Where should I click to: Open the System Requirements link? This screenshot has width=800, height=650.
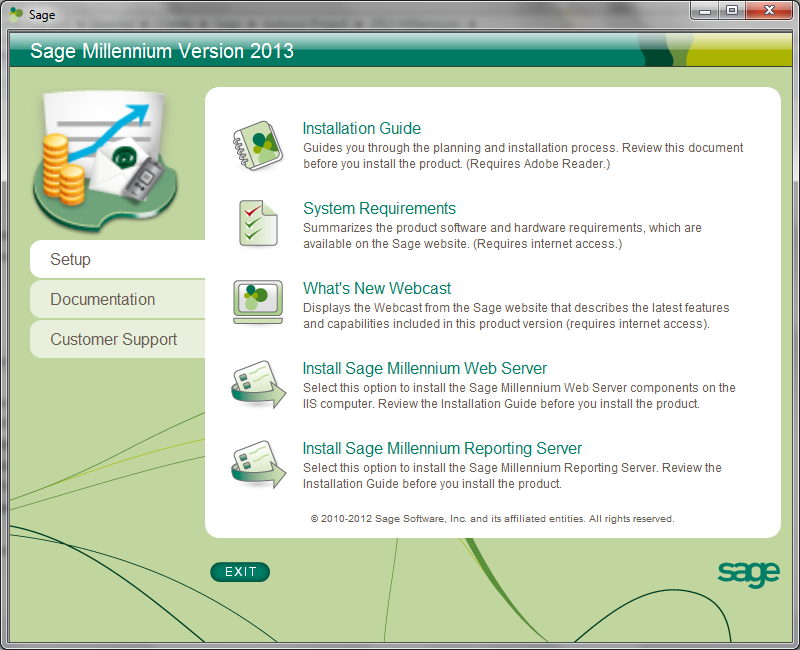379,208
